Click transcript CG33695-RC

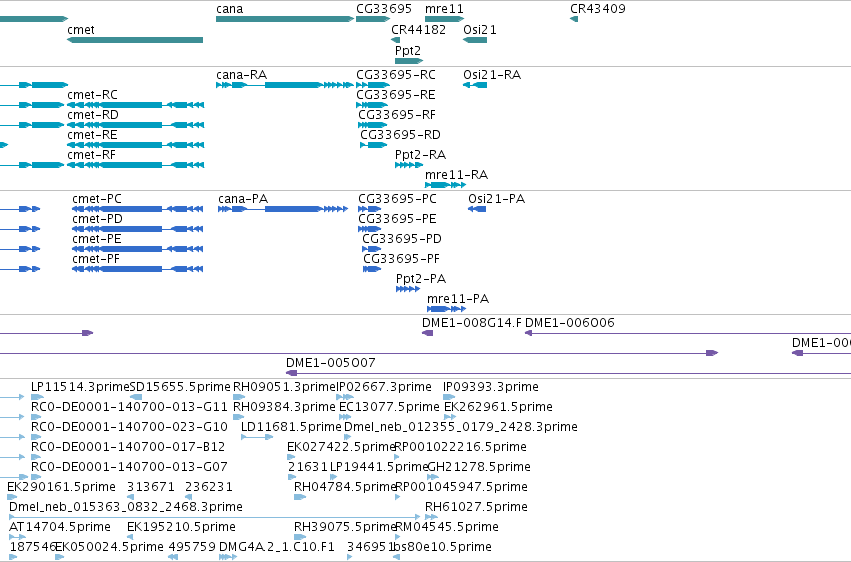[373, 85]
